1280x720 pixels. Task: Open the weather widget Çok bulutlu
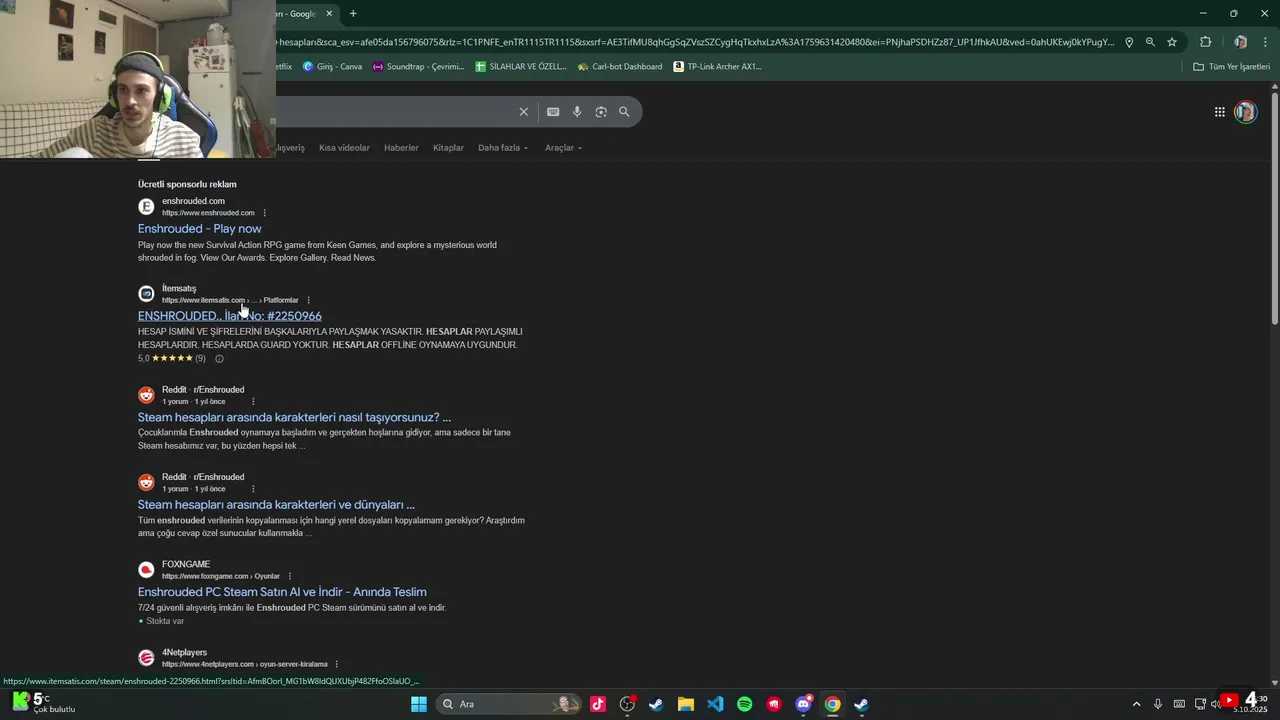pos(44,703)
